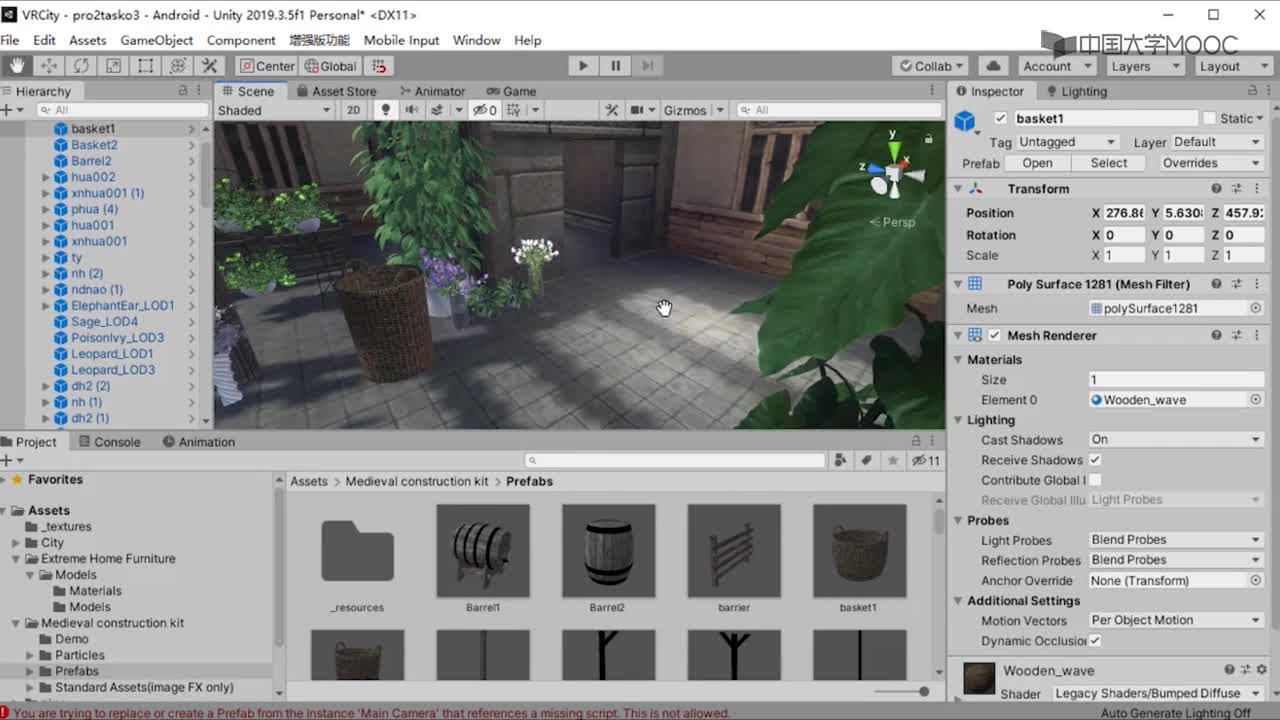Toggle scene audio speaker icon
1280x720 pixels.
411,110
